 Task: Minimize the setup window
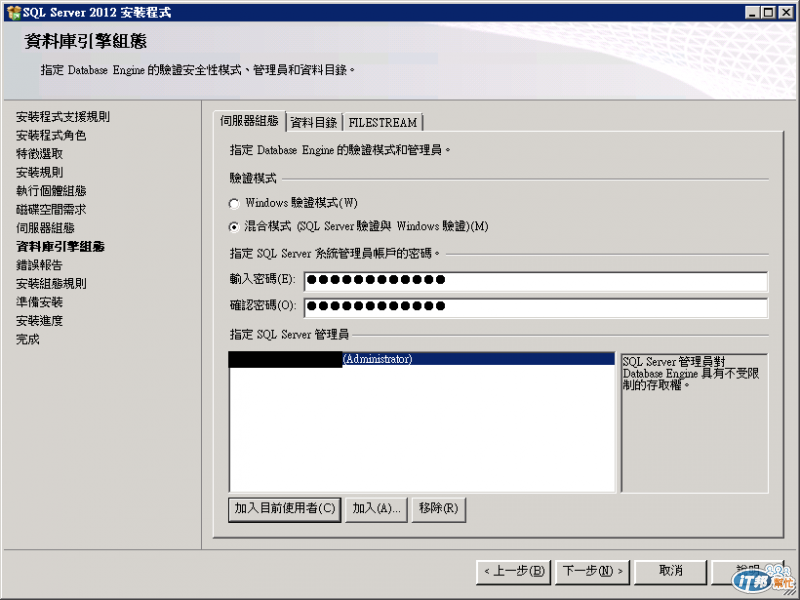(x=752, y=12)
